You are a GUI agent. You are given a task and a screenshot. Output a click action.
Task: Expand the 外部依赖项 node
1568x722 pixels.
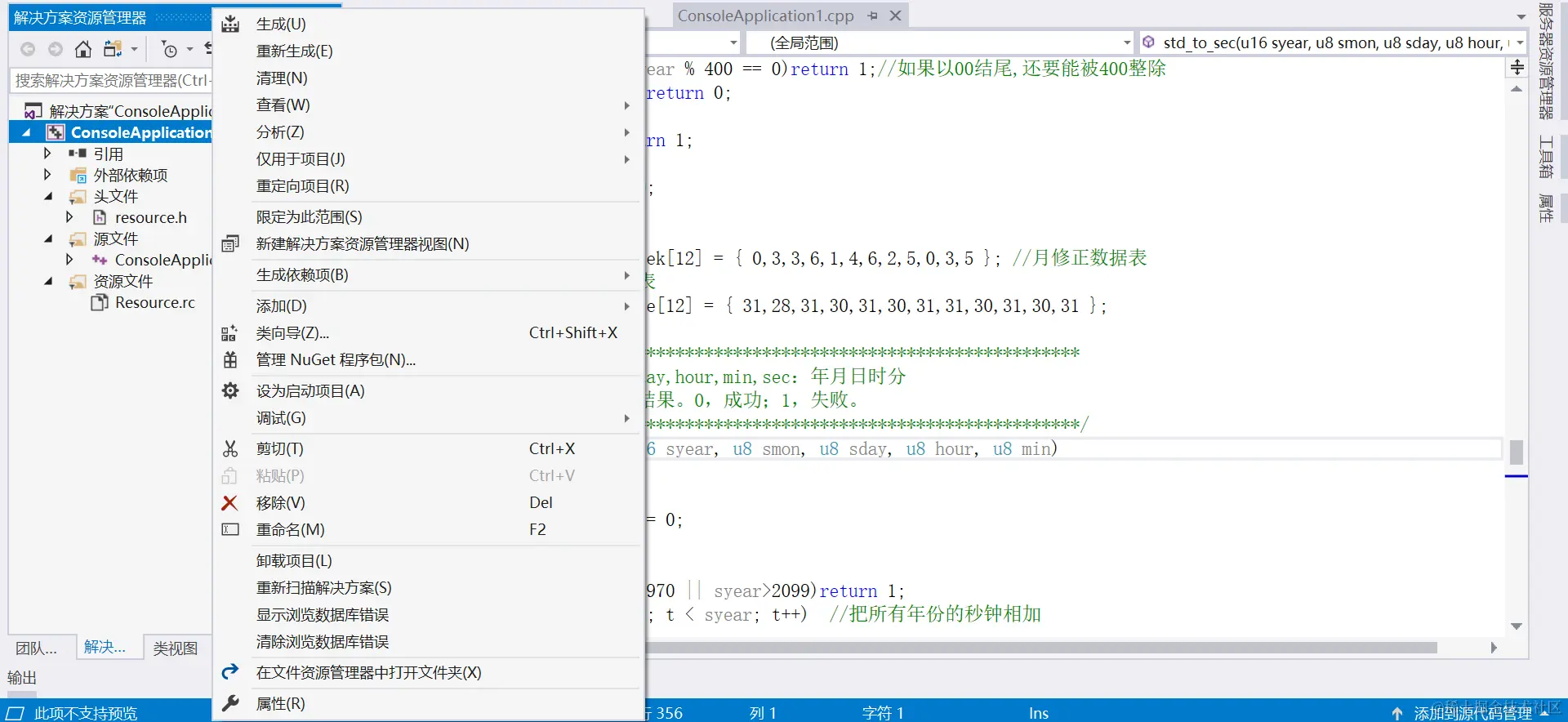coord(47,175)
